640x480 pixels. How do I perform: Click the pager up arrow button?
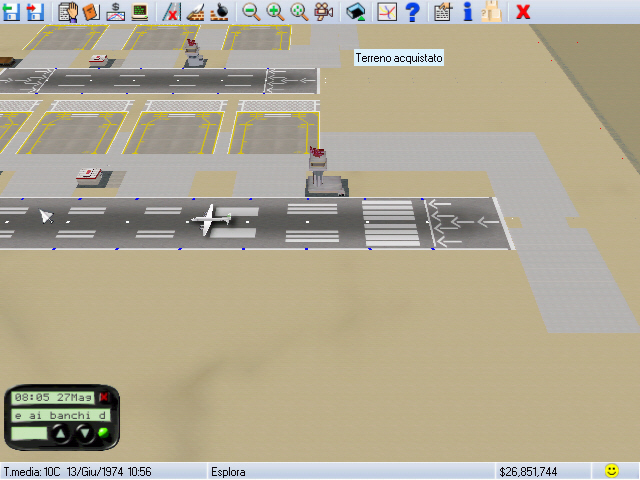[60, 433]
